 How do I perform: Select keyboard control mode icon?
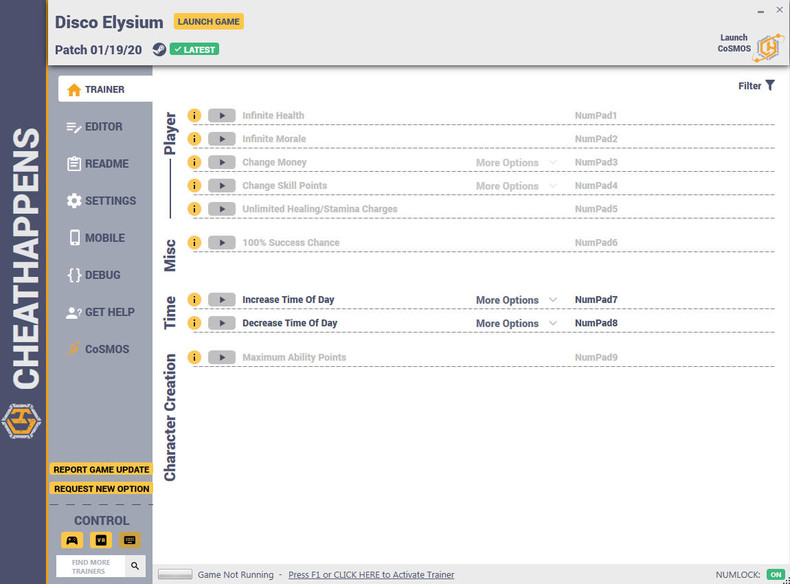pos(129,540)
